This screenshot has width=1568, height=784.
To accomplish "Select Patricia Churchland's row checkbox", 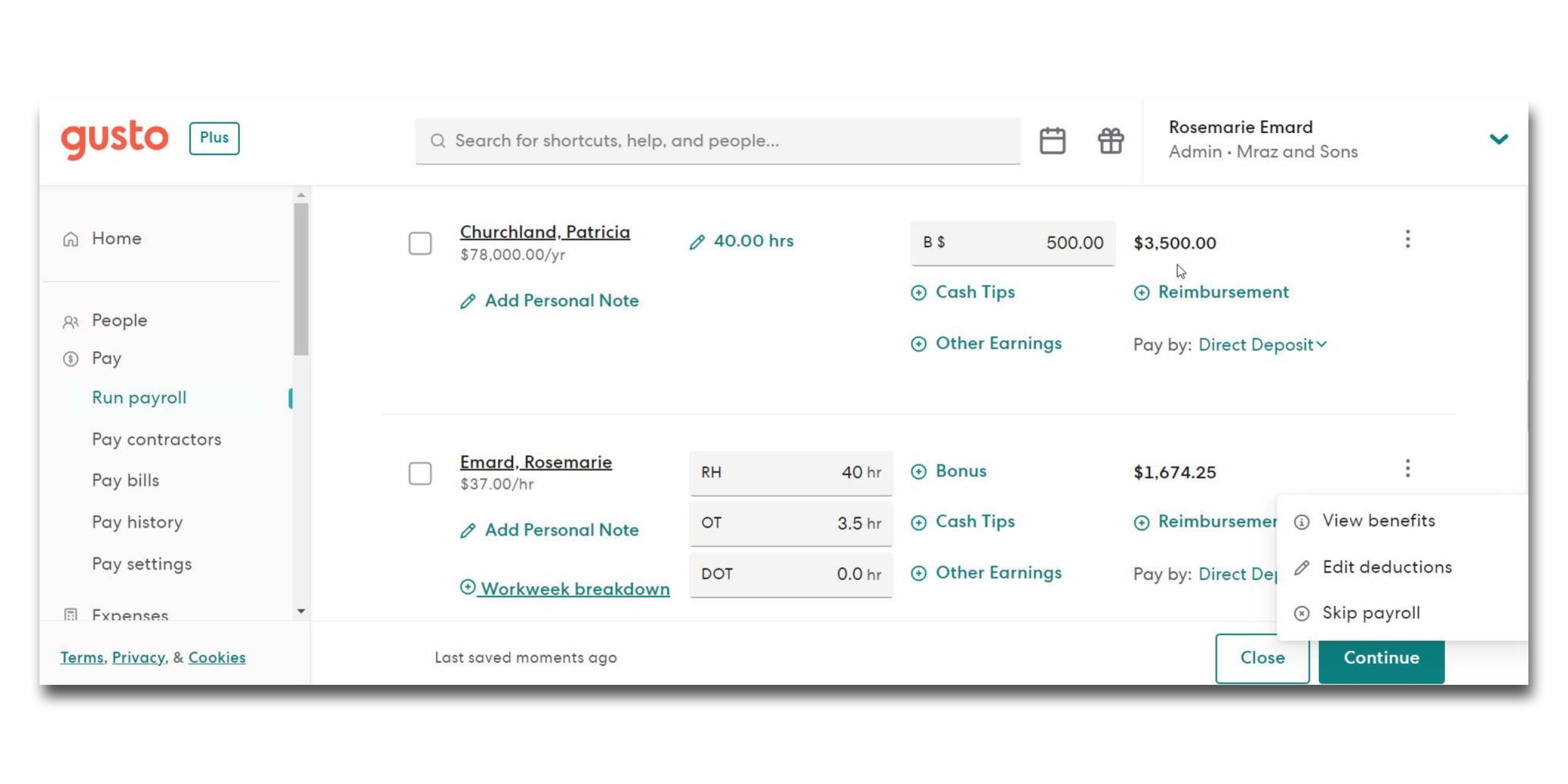I will pos(420,243).
